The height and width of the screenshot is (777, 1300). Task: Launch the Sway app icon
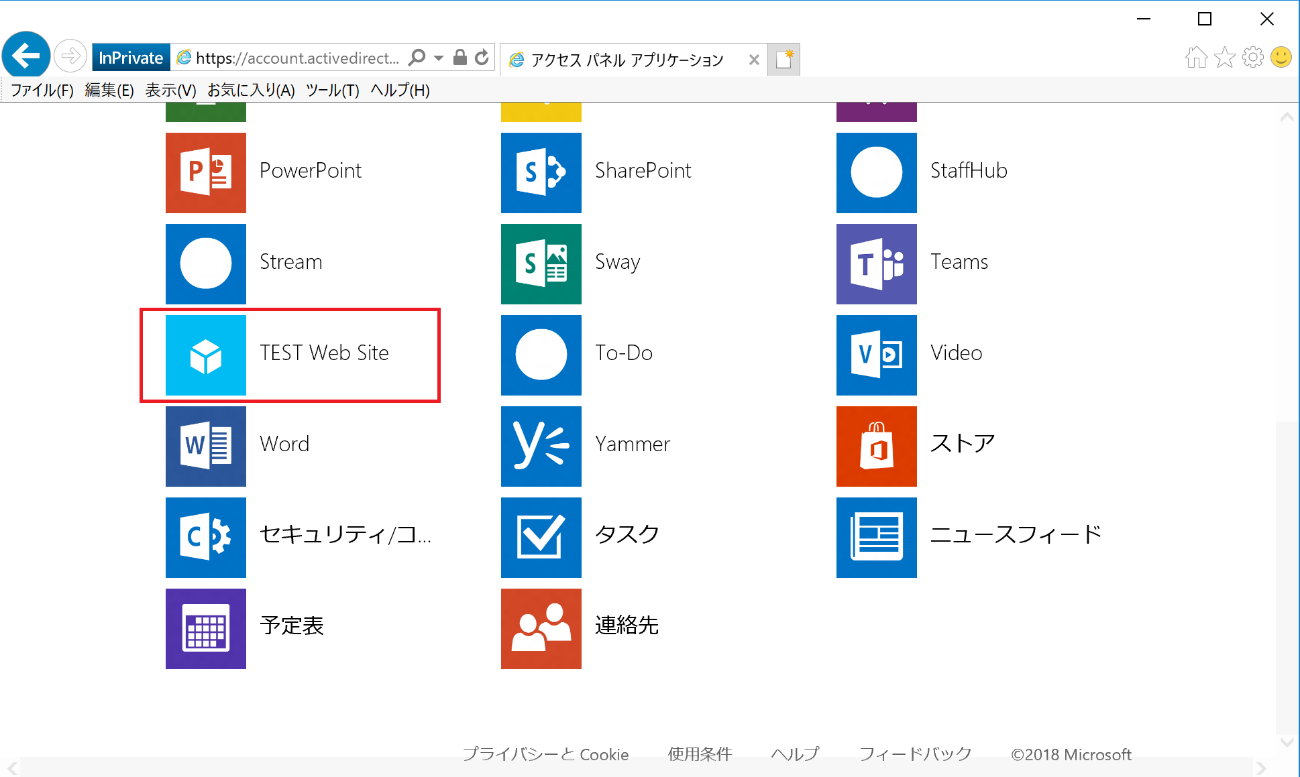click(x=541, y=264)
